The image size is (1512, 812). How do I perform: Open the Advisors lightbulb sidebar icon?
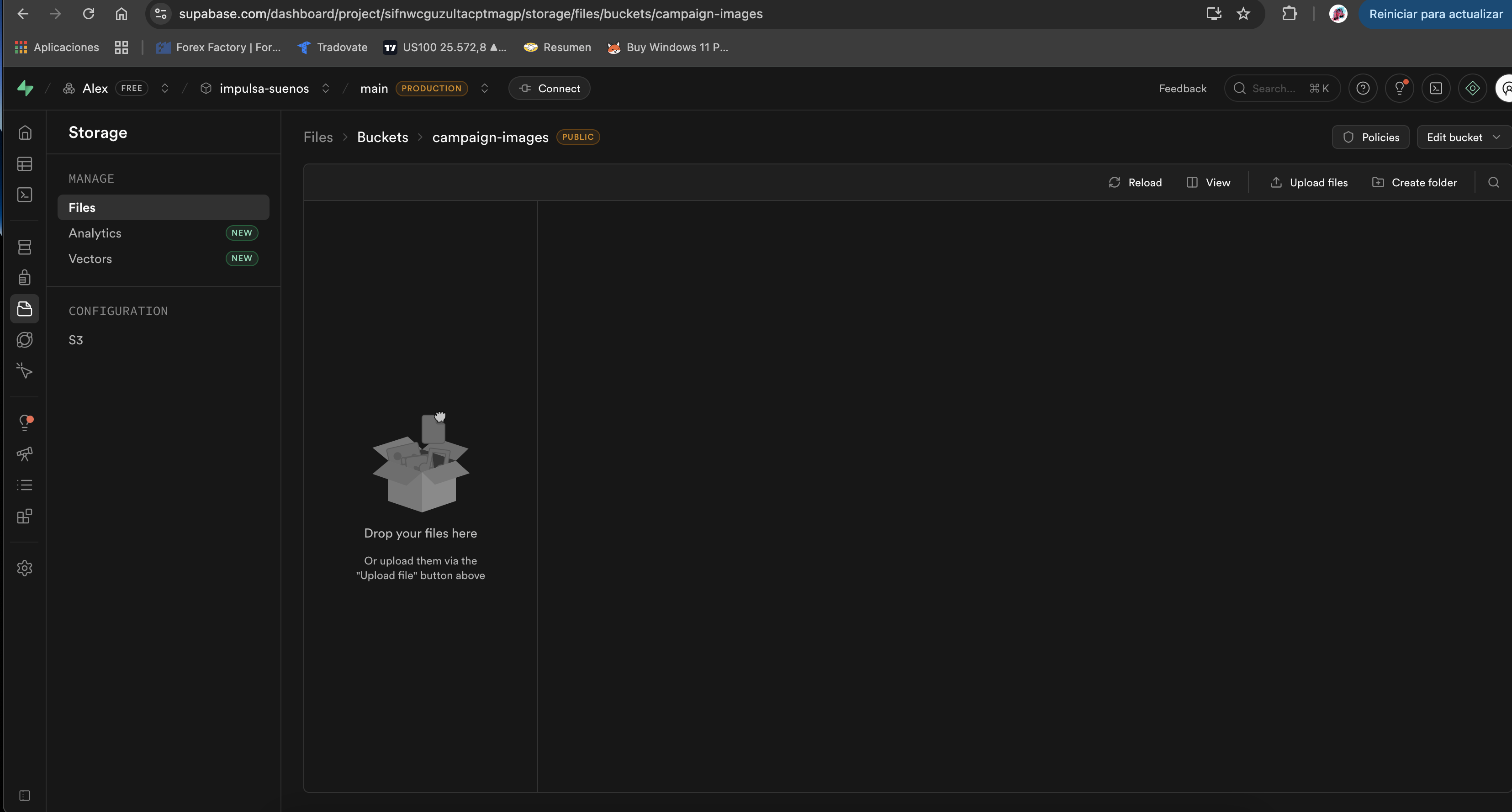pos(25,422)
